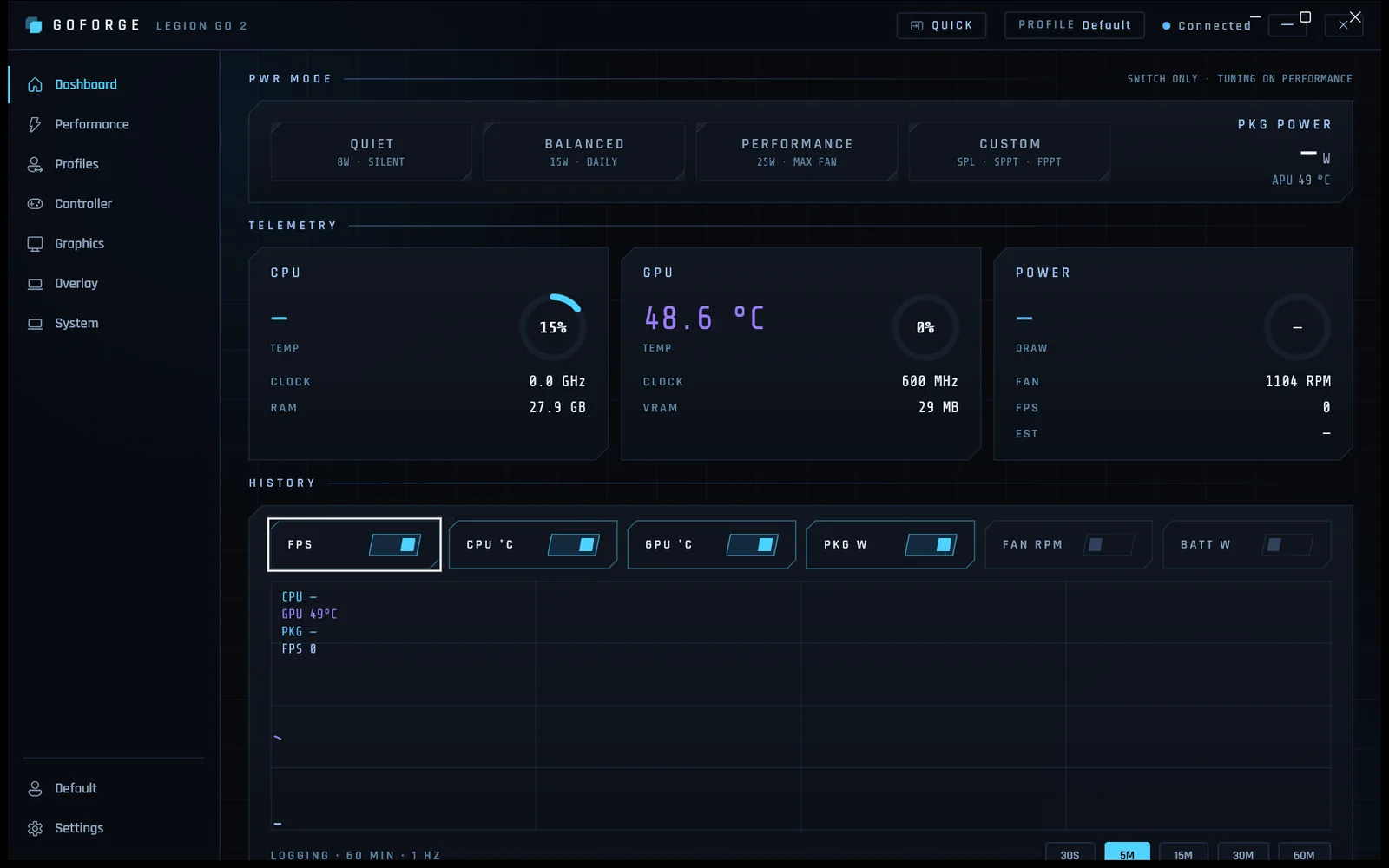The width and height of the screenshot is (1389, 868).
Task: Click inside the history chart area
Action: (x=800, y=705)
